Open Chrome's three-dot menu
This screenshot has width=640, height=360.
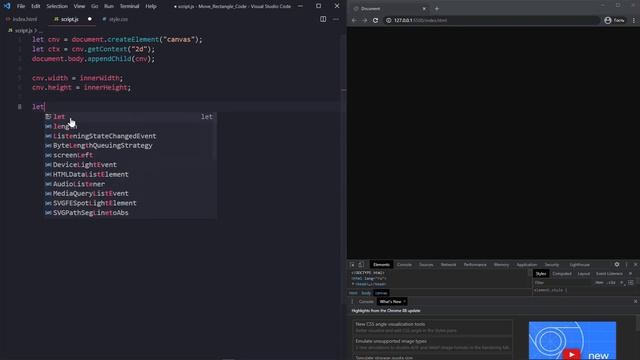pyautogui.click(x=633, y=20)
